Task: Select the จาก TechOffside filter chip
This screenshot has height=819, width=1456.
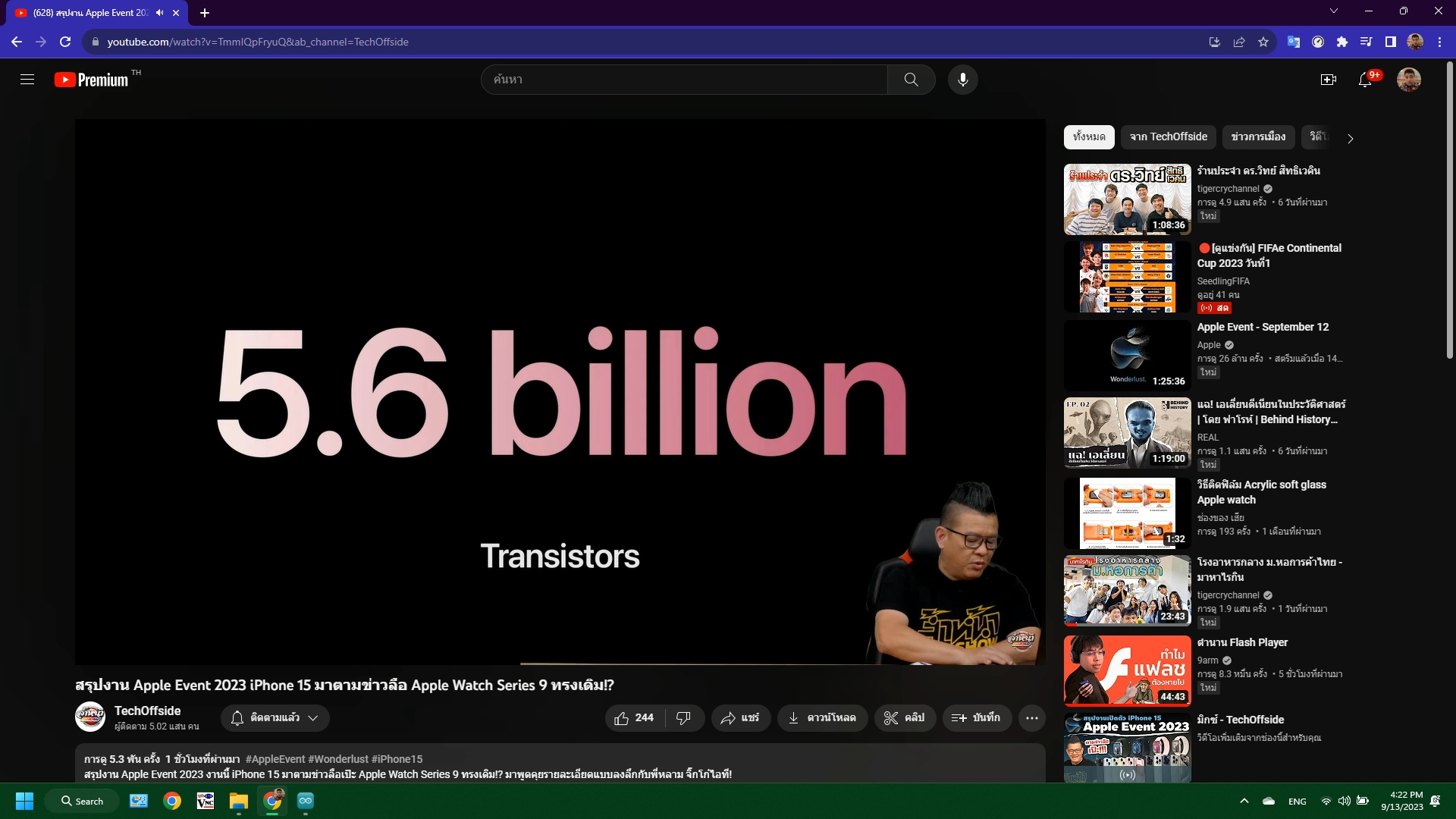Action: (1169, 137)
